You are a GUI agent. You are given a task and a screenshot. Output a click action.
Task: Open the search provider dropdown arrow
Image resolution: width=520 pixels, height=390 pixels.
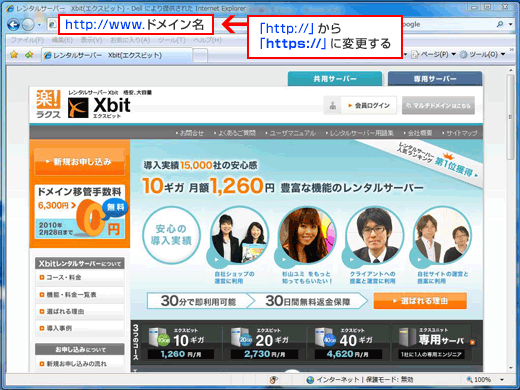[x=510, y=24]
